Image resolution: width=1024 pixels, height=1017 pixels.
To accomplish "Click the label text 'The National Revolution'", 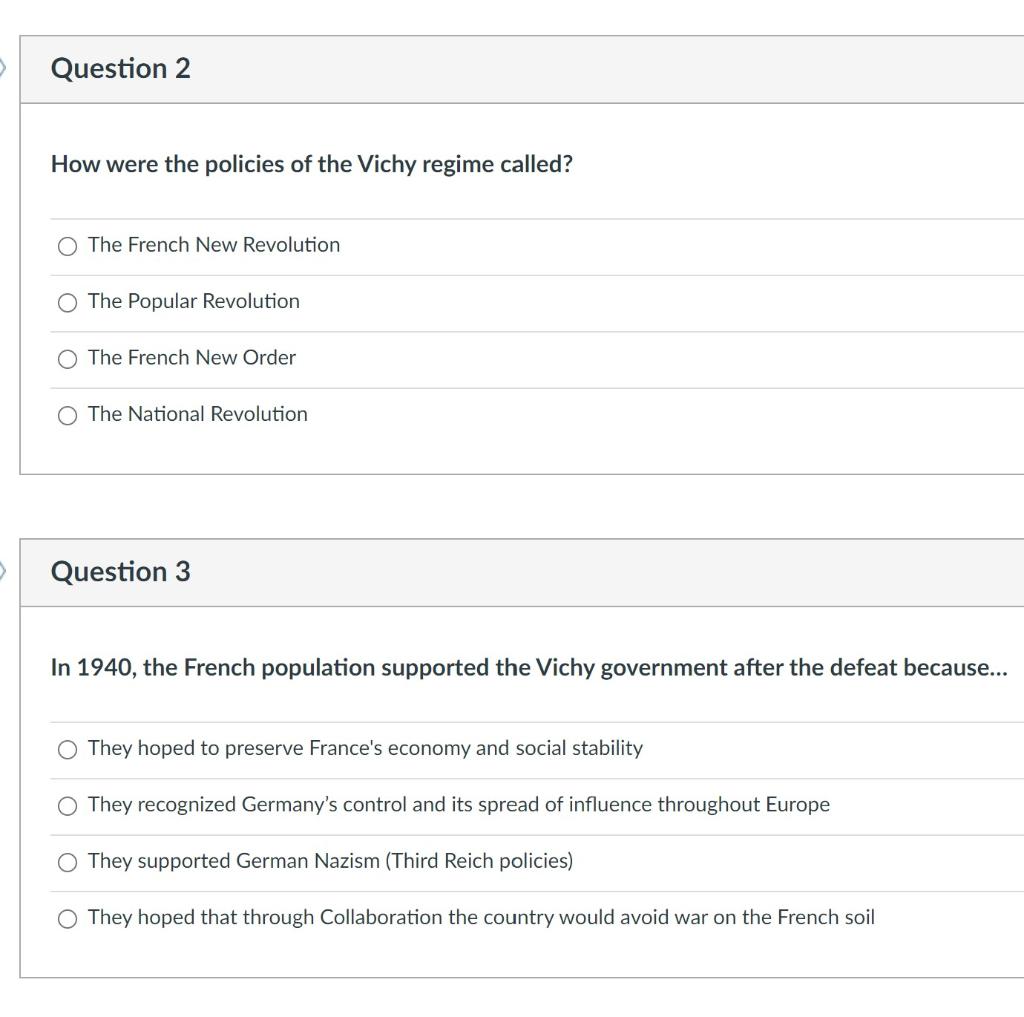I will point(197,414).
